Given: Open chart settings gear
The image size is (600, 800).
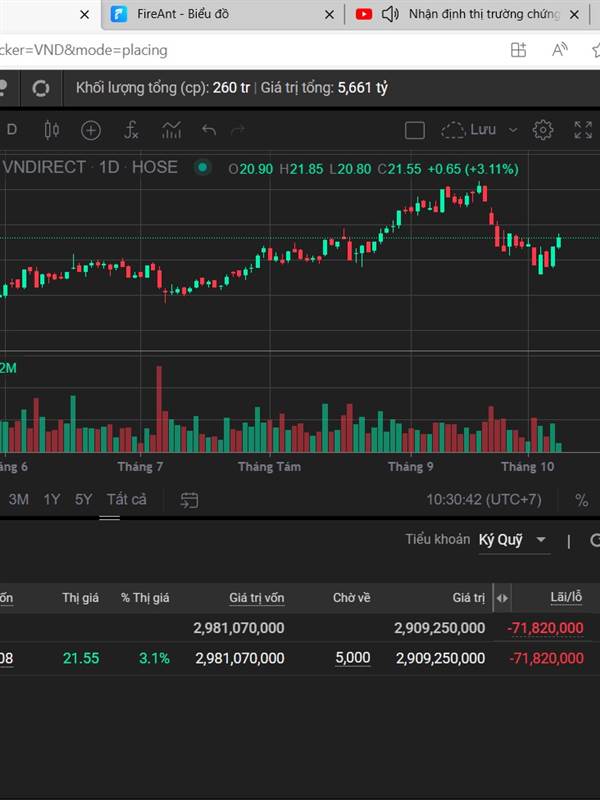Looking at the screenshot, I should pyautogui.click(x=543, y=130).
